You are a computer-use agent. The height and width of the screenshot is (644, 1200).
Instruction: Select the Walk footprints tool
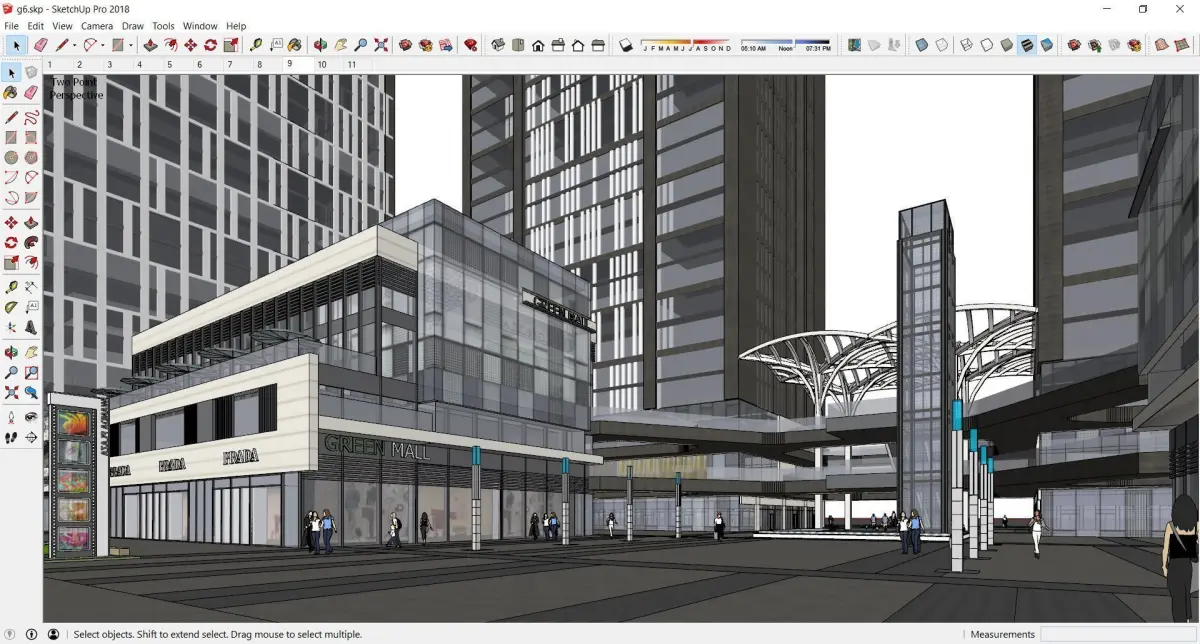11,437
